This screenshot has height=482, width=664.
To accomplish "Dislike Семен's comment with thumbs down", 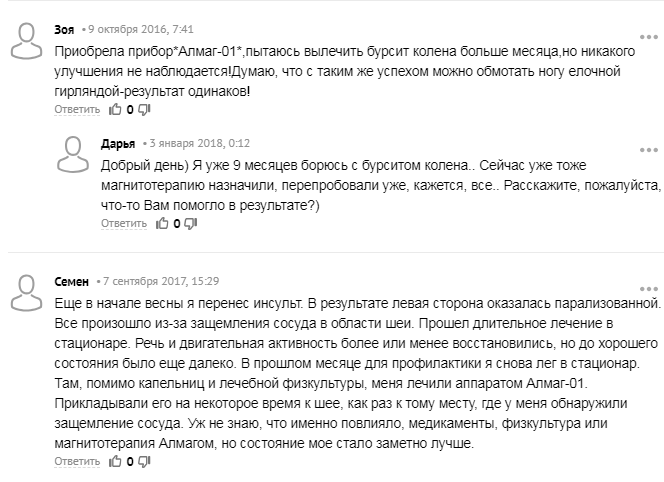I will pos(143,462).
